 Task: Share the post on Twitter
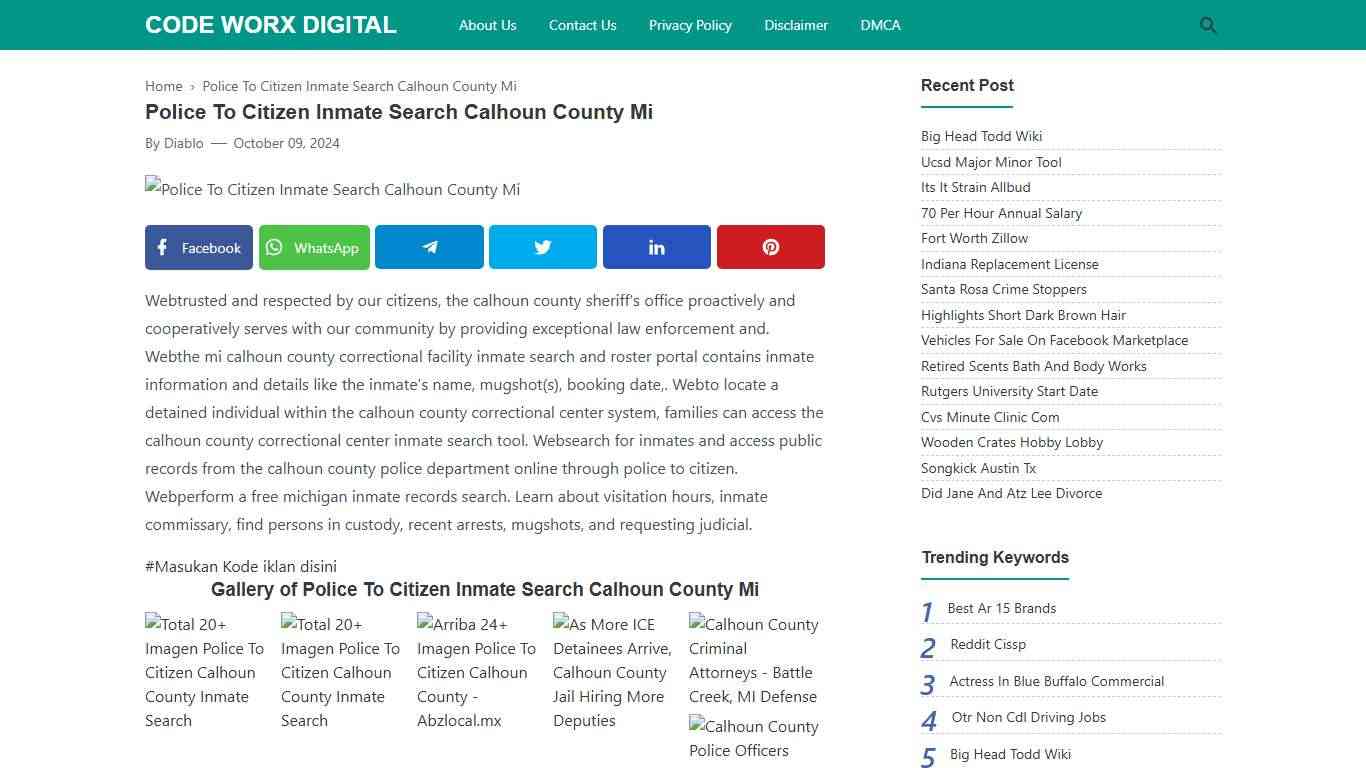pyautogui.click(x=542, y=247)
